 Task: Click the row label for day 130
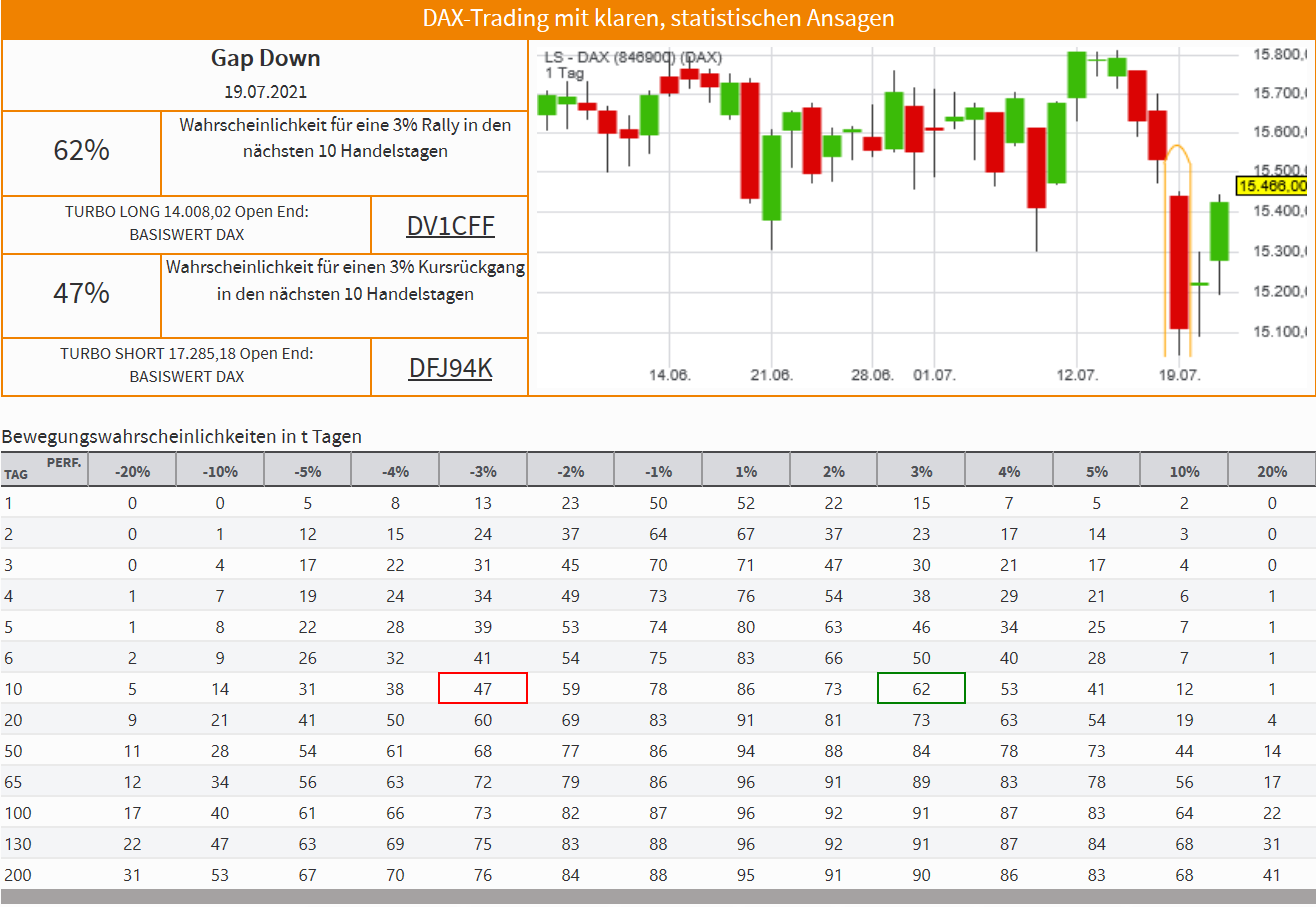16,843
